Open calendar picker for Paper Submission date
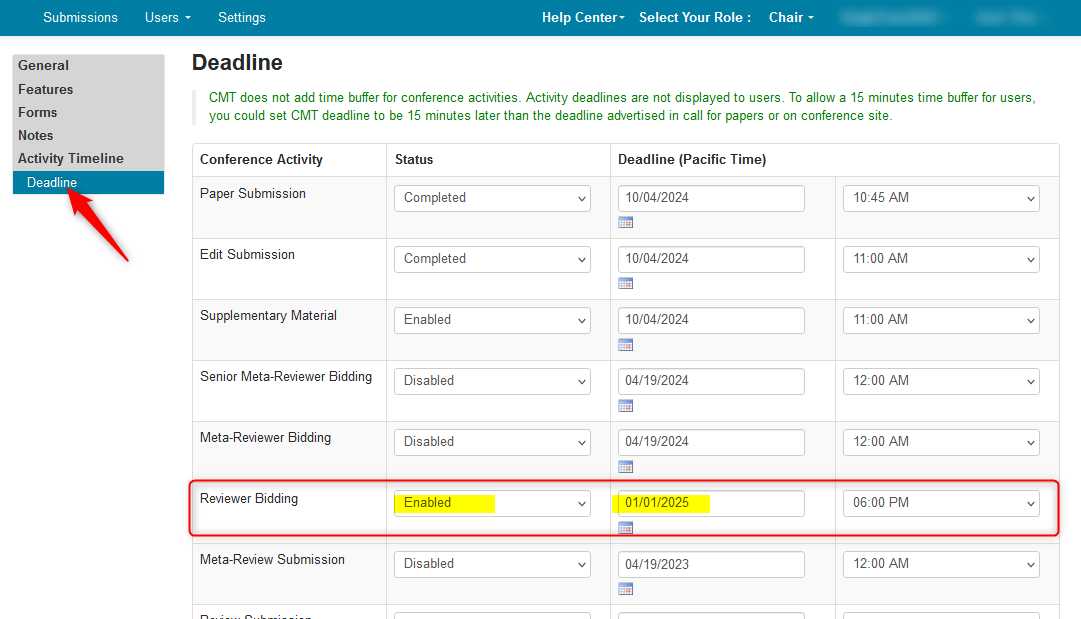This screenshot has width=1081, height=619. (x=625, y=222)
